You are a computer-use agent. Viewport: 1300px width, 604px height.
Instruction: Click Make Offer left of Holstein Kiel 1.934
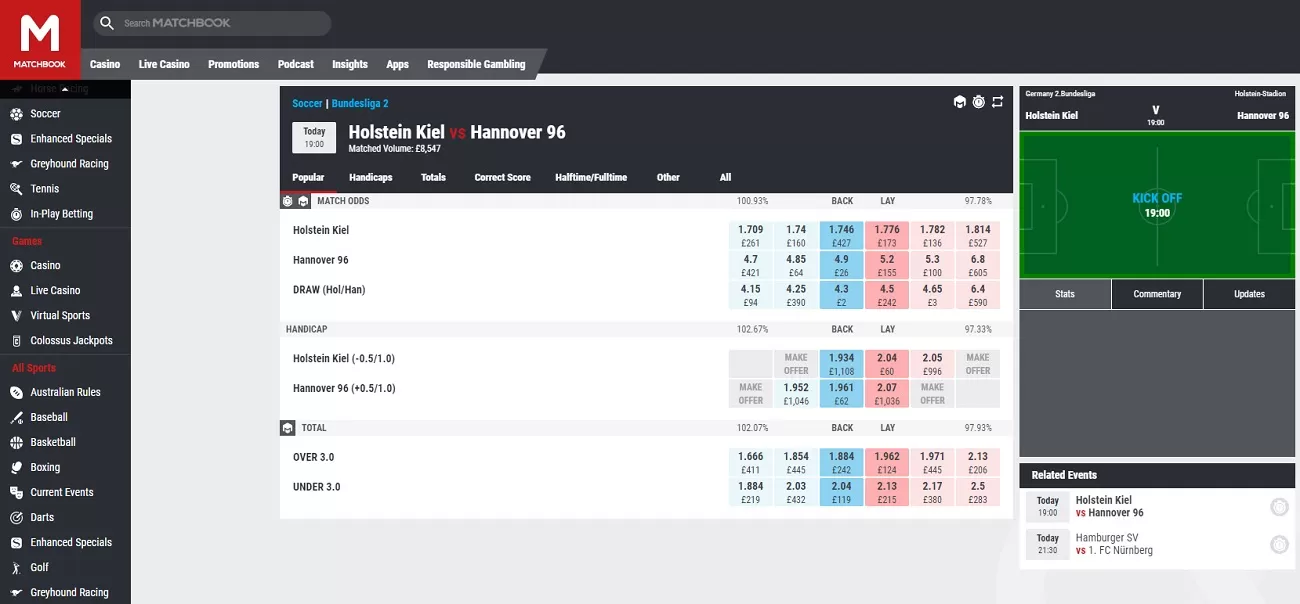tap(796, 364)
